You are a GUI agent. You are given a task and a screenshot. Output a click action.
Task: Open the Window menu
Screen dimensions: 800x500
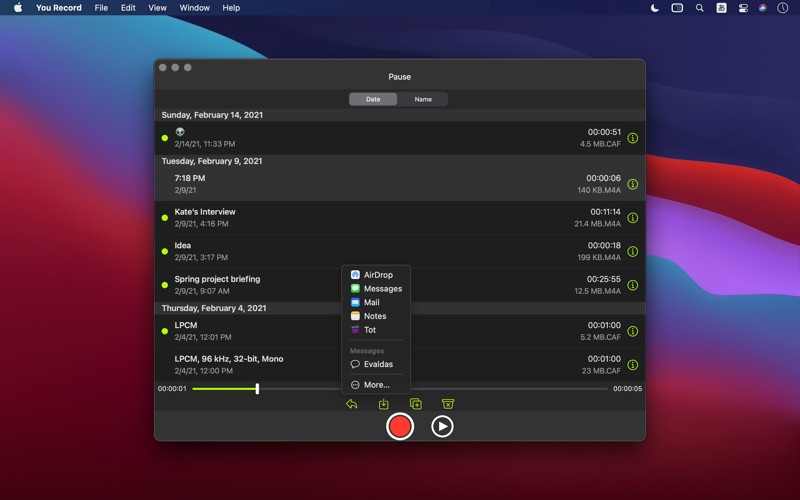coord(194,8)
